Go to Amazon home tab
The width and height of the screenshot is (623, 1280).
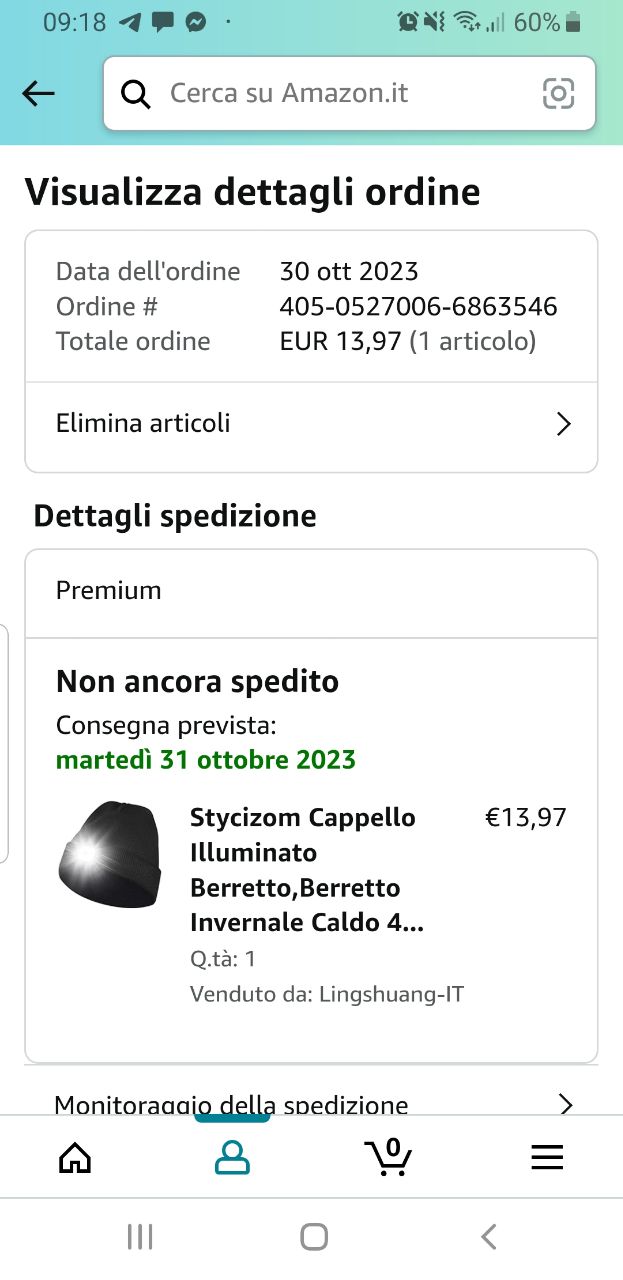point(75,1158)
